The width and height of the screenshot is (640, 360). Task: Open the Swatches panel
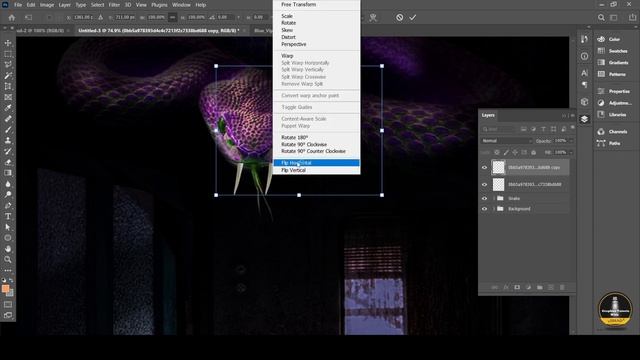(614, 51)
